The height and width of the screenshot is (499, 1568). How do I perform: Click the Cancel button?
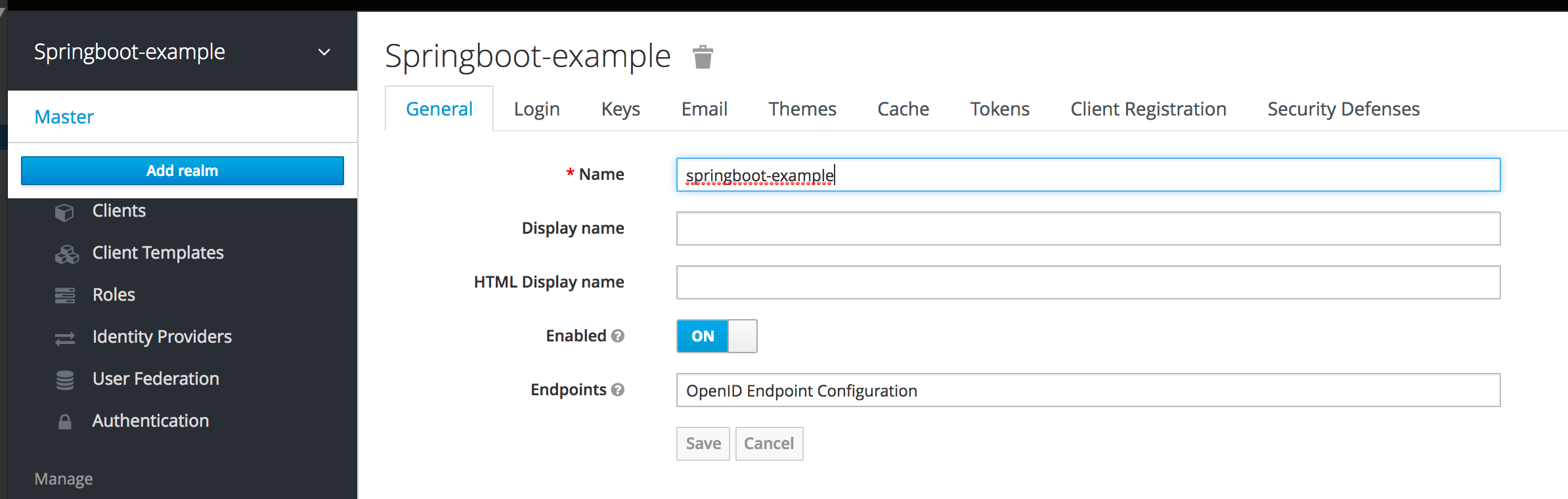point(769,444)
